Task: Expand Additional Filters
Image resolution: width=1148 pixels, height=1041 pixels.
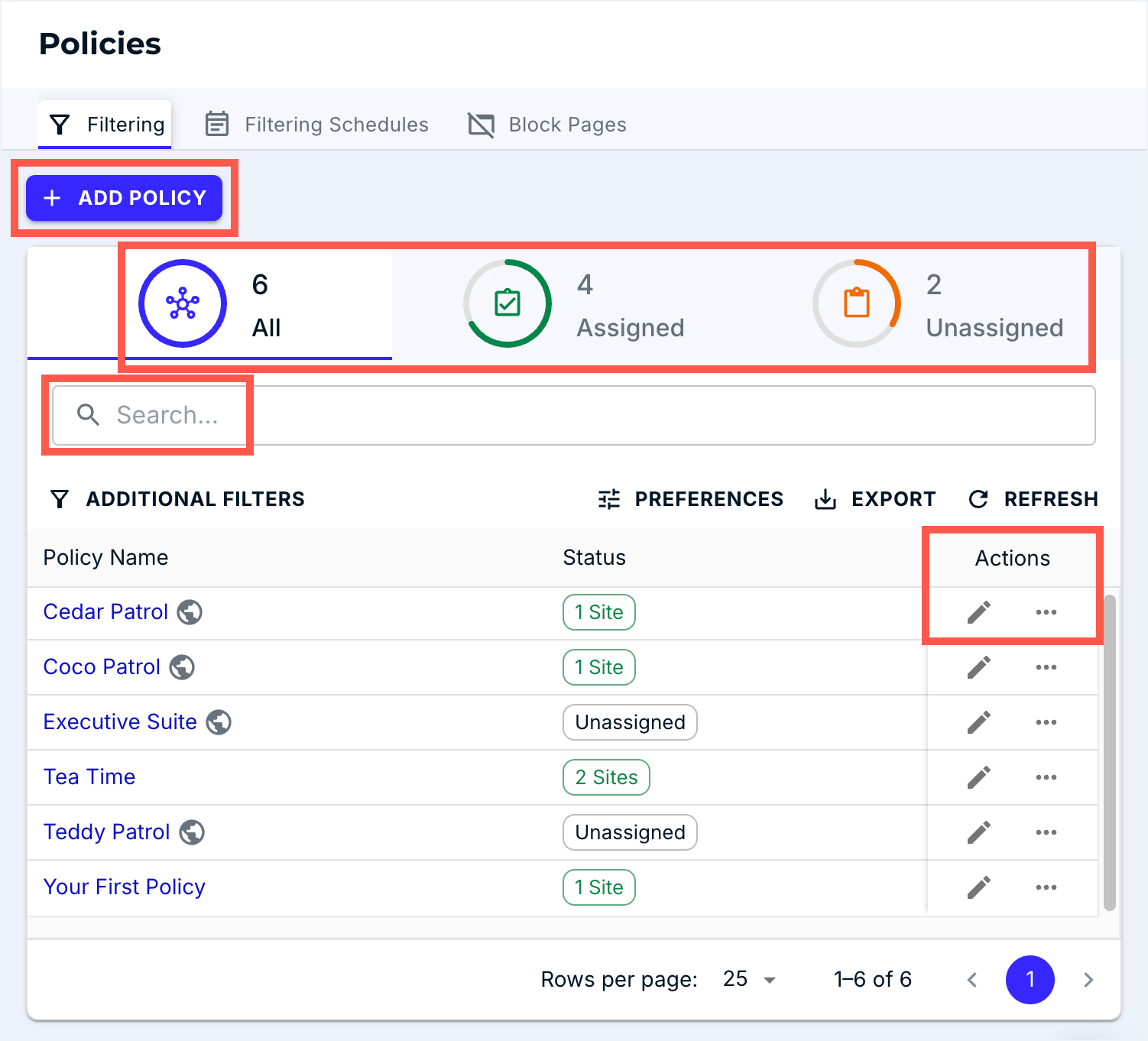Action: (x=177, y=499)
